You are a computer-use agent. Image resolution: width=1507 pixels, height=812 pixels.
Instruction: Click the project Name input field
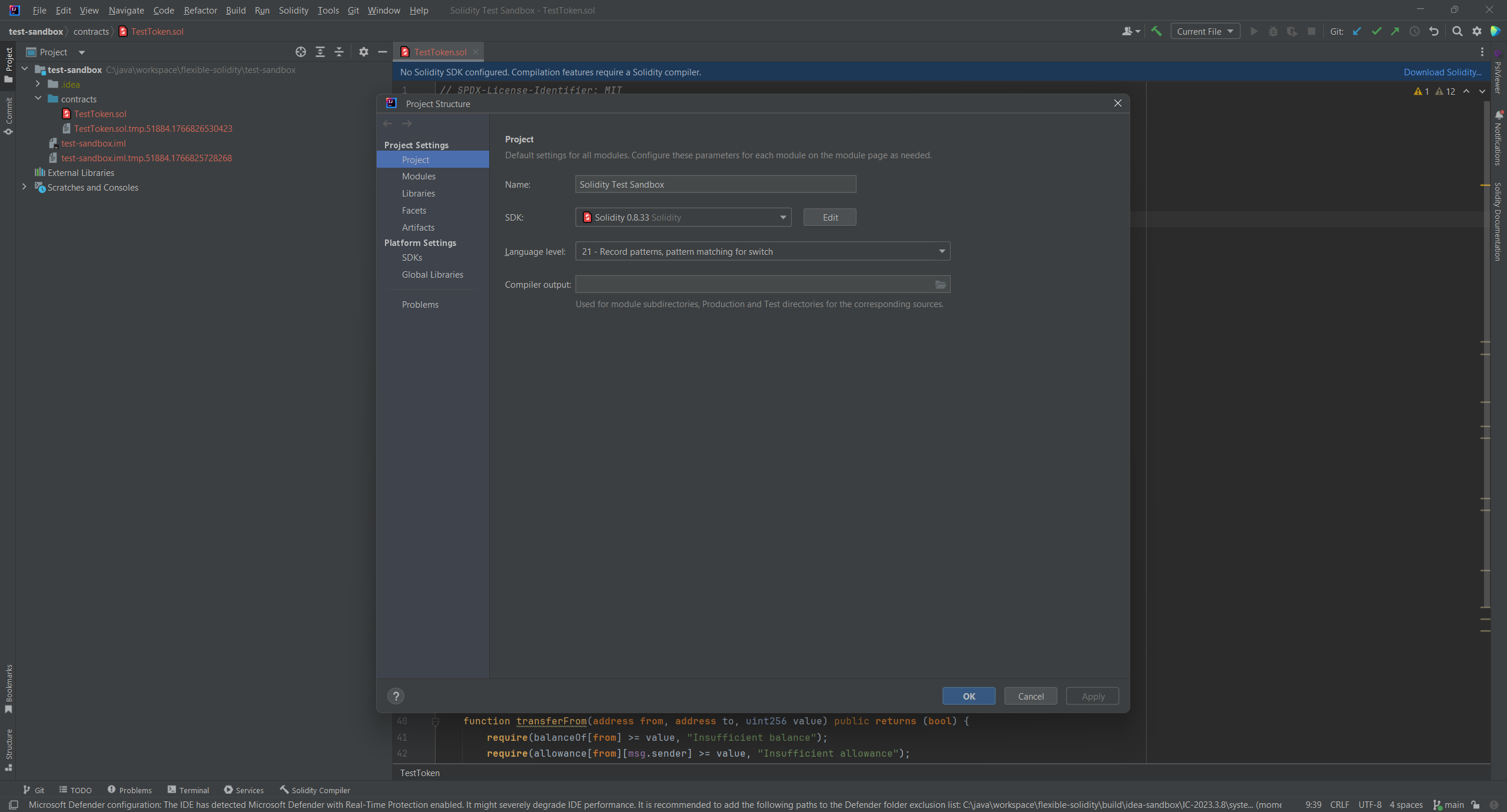(x=715, y=184)
